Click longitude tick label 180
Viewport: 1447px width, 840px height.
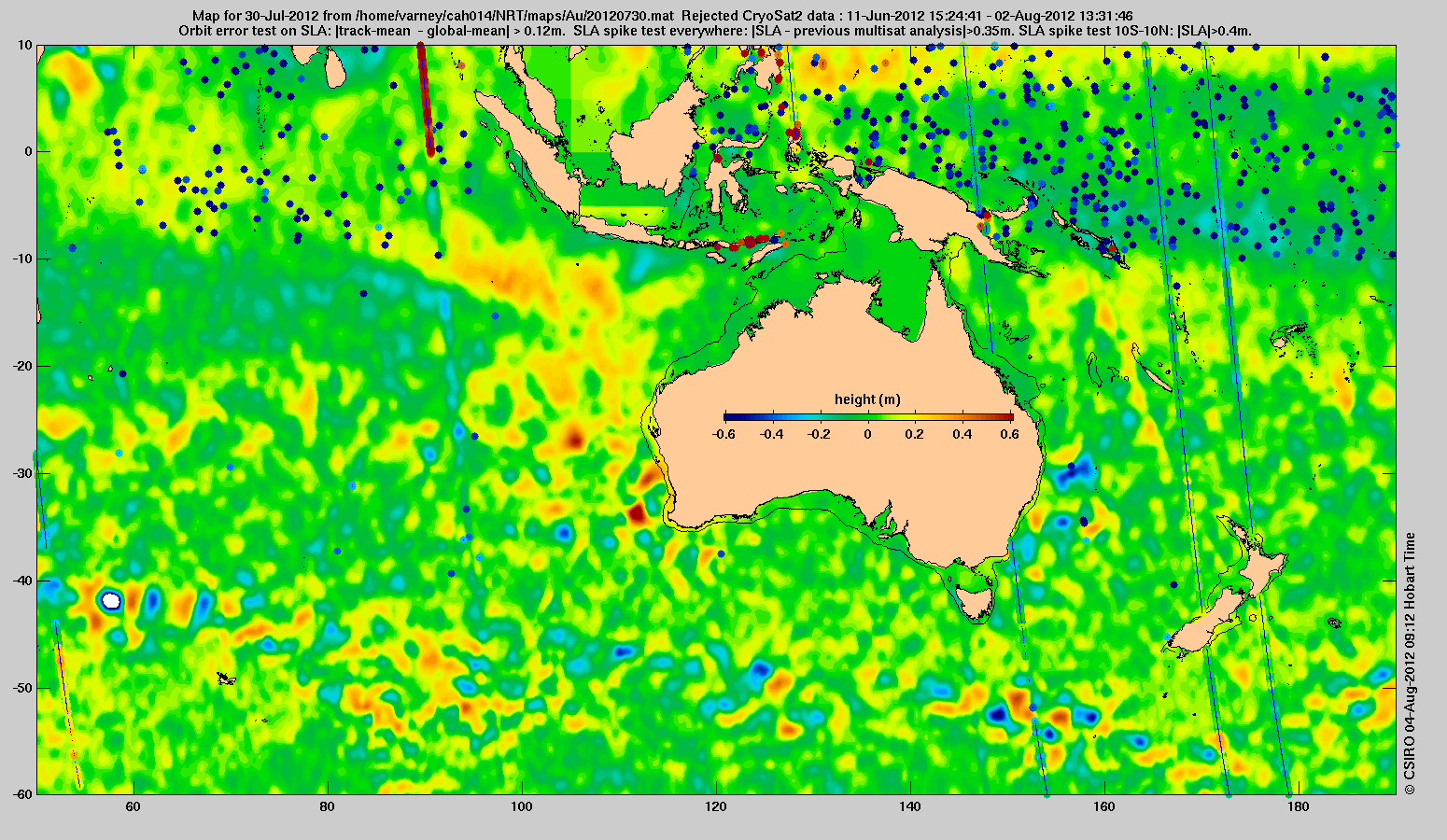tap(1299, 806)
